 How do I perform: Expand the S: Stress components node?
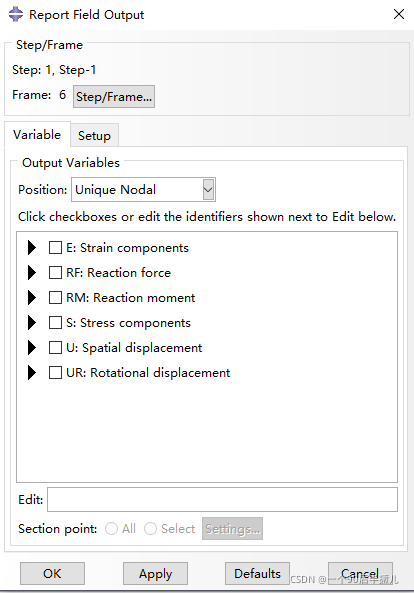click(x=32, y=323)
